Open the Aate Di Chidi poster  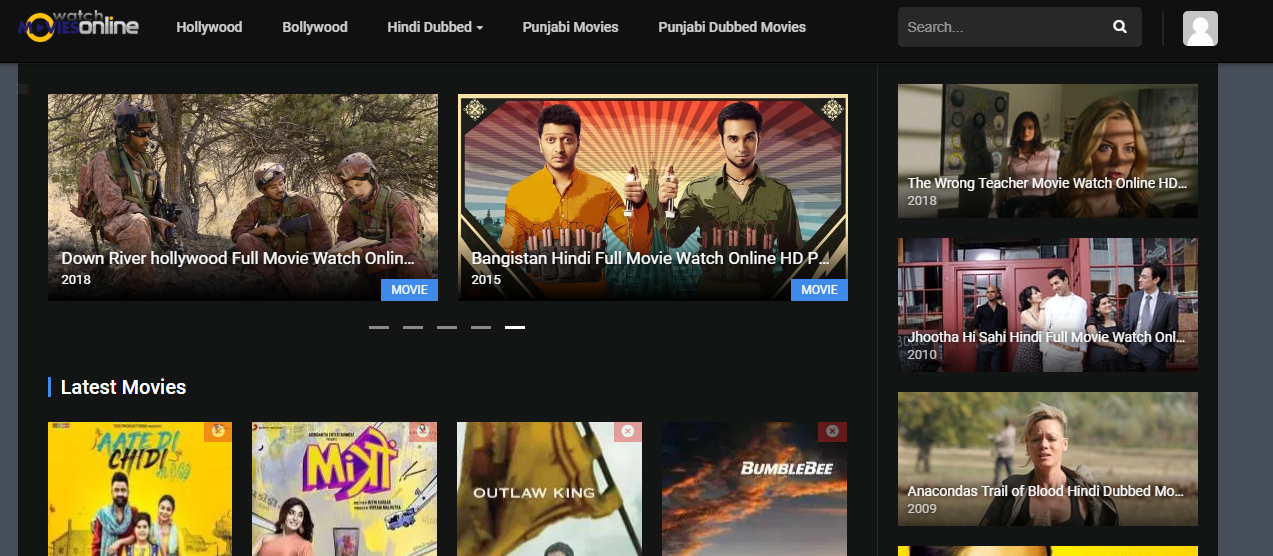pyautogui.click(x=140, y=489)
